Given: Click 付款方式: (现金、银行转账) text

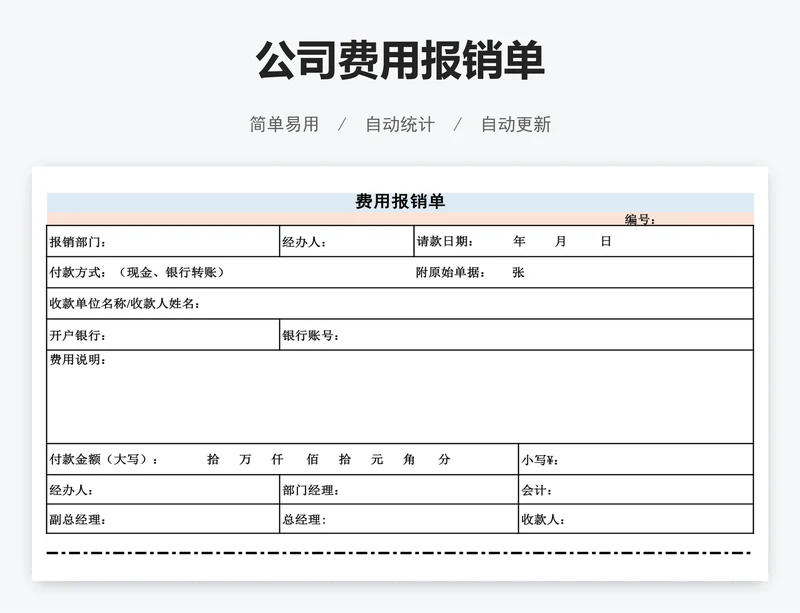Looking at the screenshot, I should tap(137, 273).
